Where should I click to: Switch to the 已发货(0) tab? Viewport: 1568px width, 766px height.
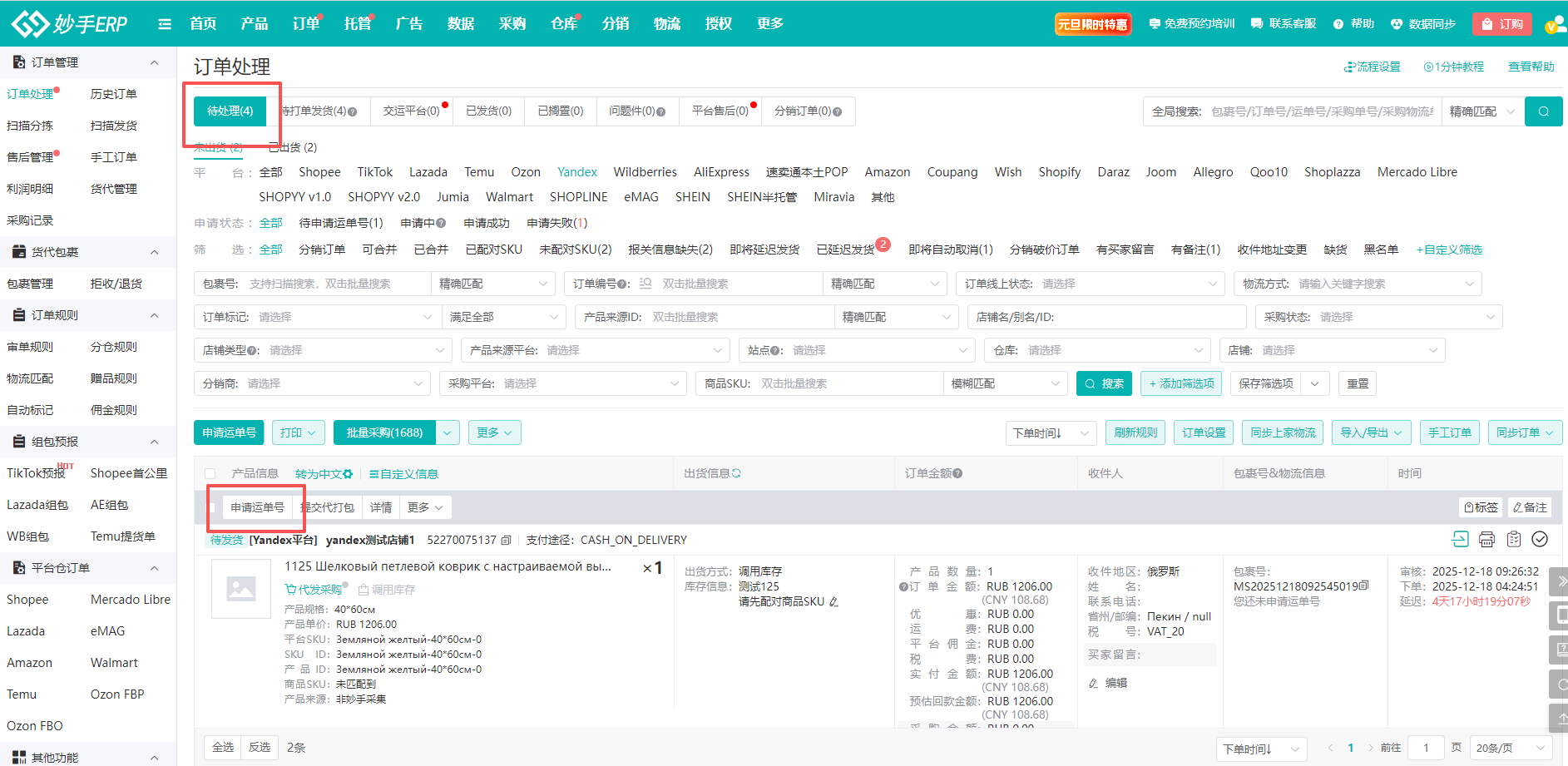(488, 111)
